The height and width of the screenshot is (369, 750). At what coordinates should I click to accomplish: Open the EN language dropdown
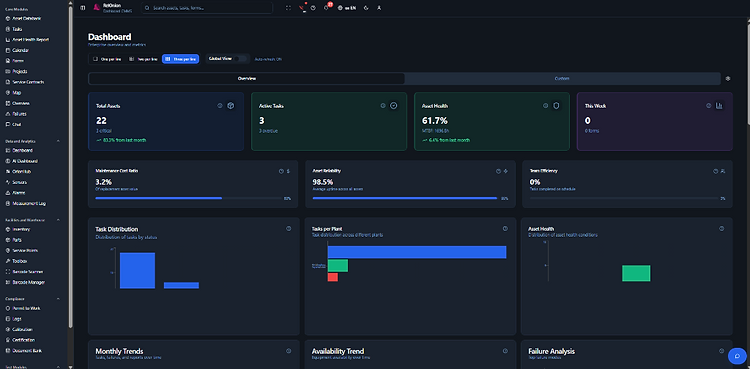(x=347, y=8)
